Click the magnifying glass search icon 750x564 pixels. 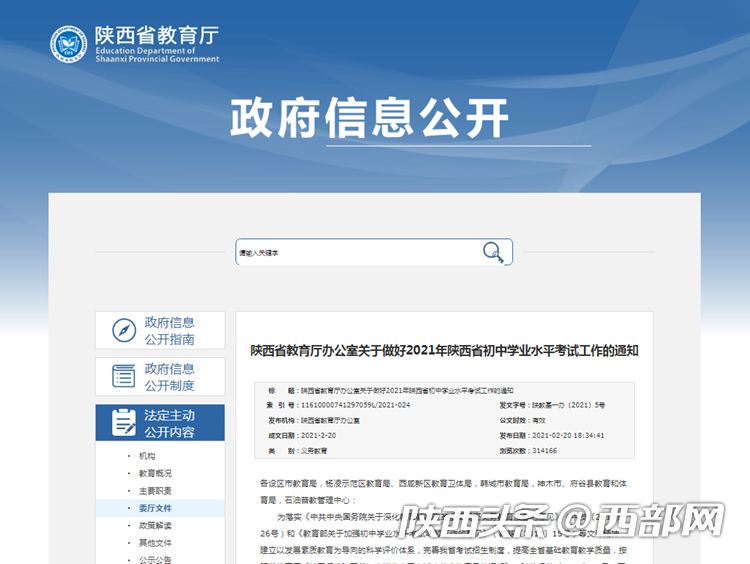493,252
